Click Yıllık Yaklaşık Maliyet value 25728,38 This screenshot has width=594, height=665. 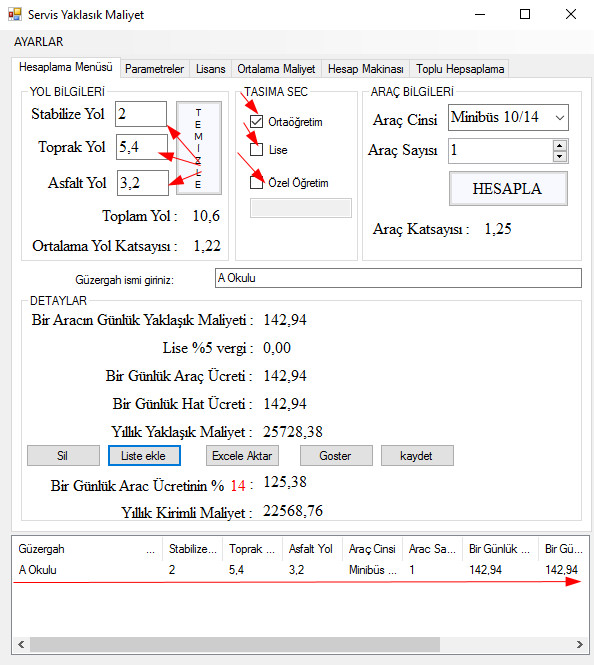[293, 432]
